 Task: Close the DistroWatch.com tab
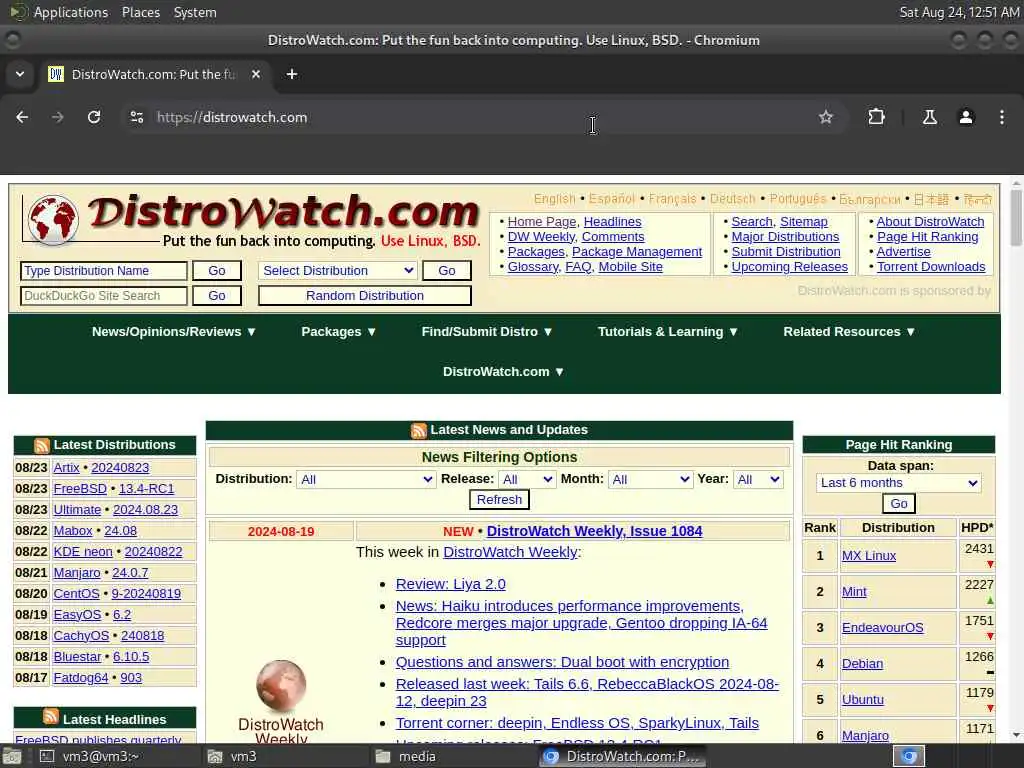coord(256,74)
